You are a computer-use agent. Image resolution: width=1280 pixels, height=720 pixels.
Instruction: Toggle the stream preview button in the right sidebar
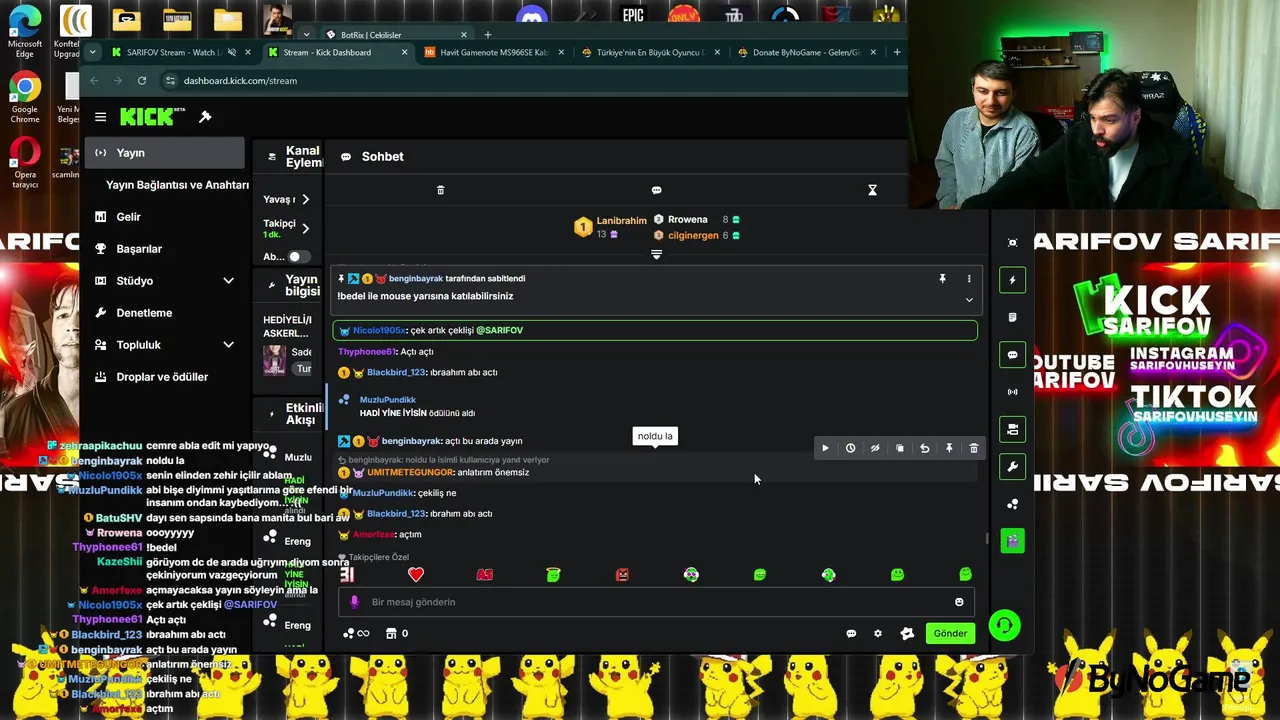click(1012, 430)
